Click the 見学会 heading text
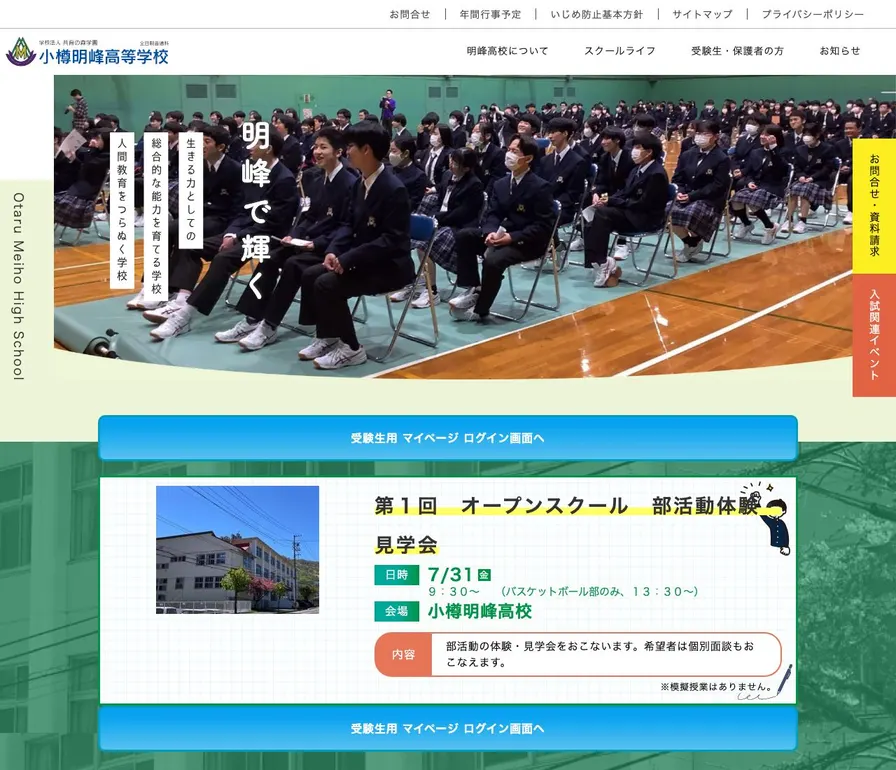 tap(406, 544)
